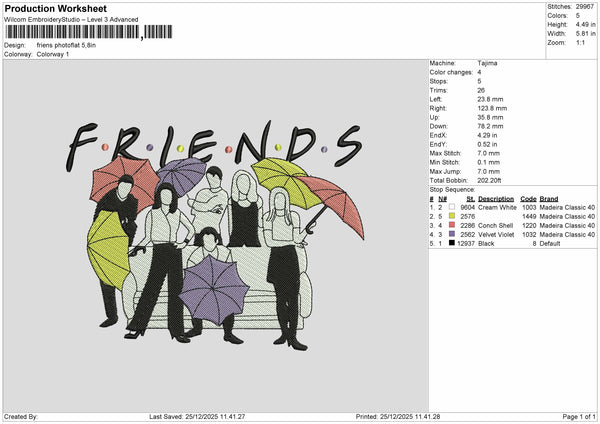Select the Stitches count 29967
Screen dimensions: 600x424
585,7
